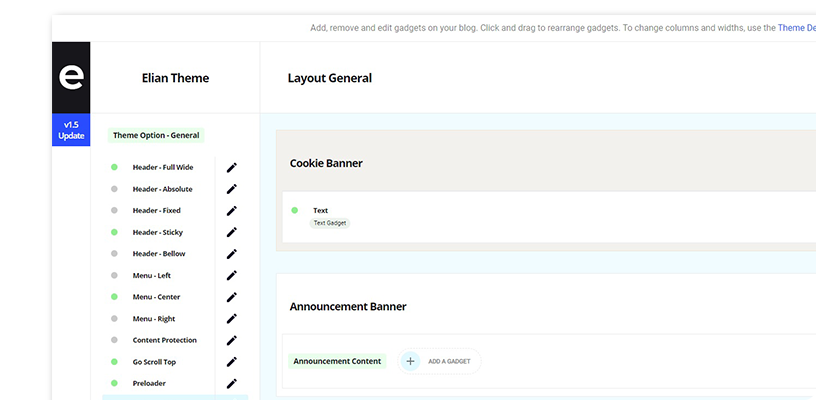This screenshot has height=400, width=816.
Task: Toggle Header - Fixed status dot
Action: point(114,210)
